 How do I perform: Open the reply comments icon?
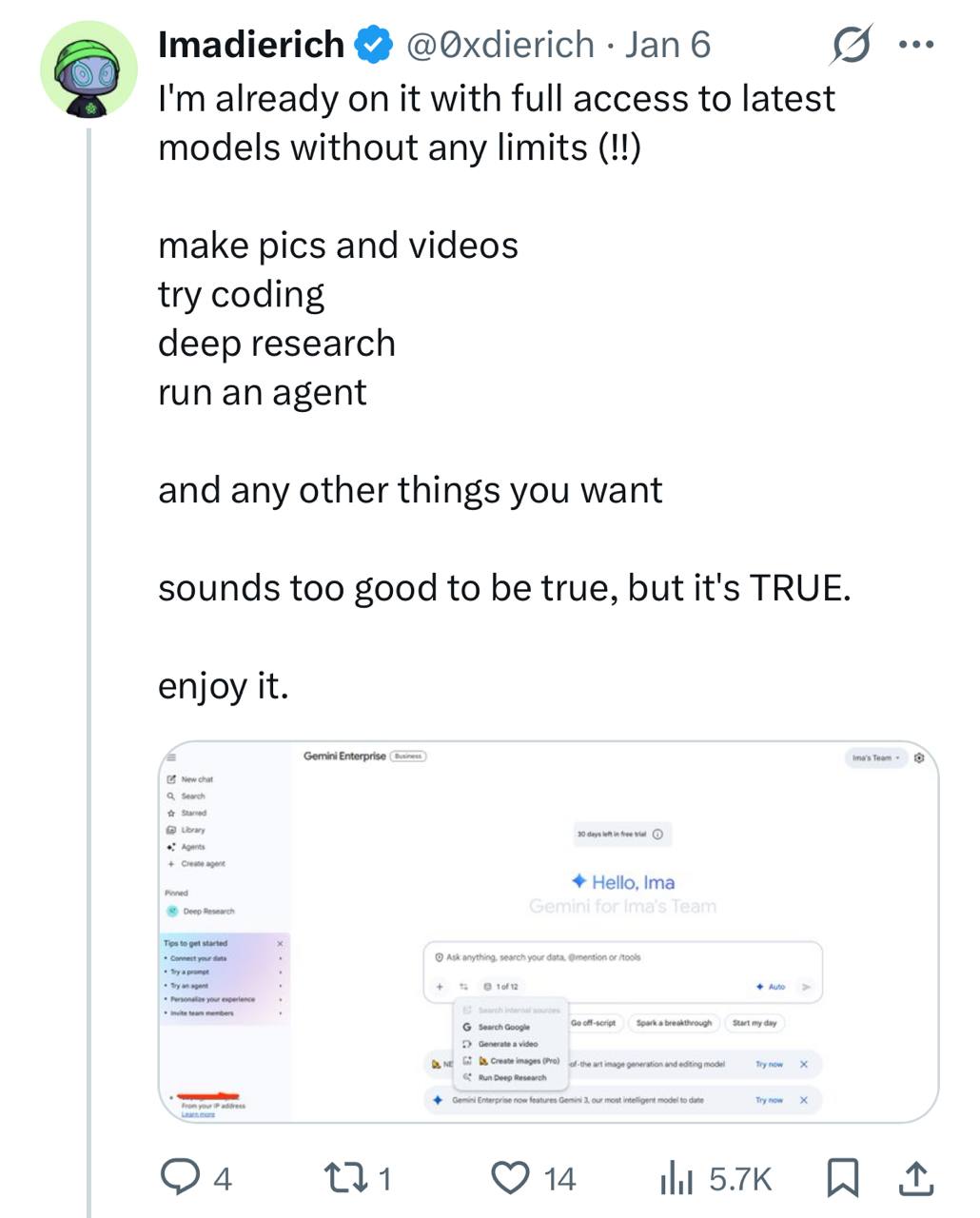177,1179
